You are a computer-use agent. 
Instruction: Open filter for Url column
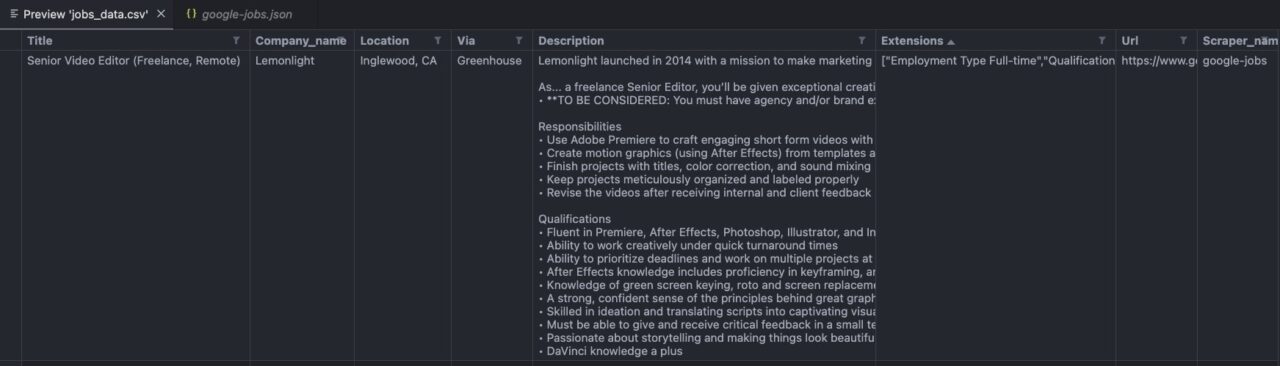click(1183, 41)
